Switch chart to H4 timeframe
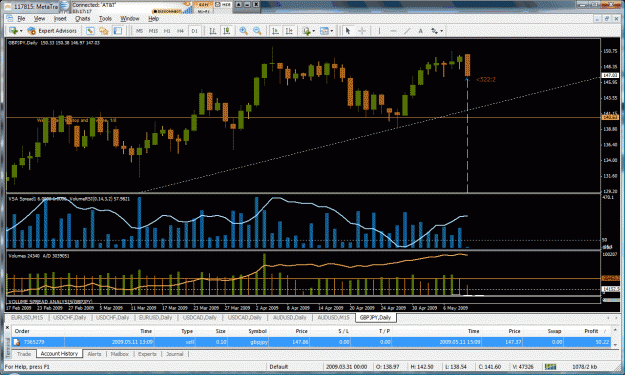The width and height of the screenshot is (625, 375). coord(181,31)
